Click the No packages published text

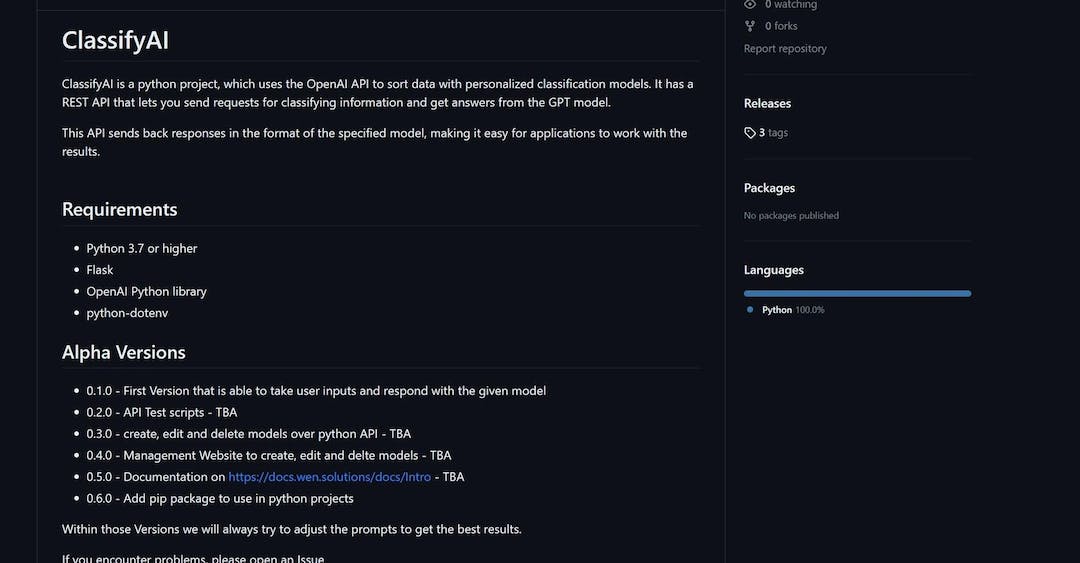coord(791,216)
